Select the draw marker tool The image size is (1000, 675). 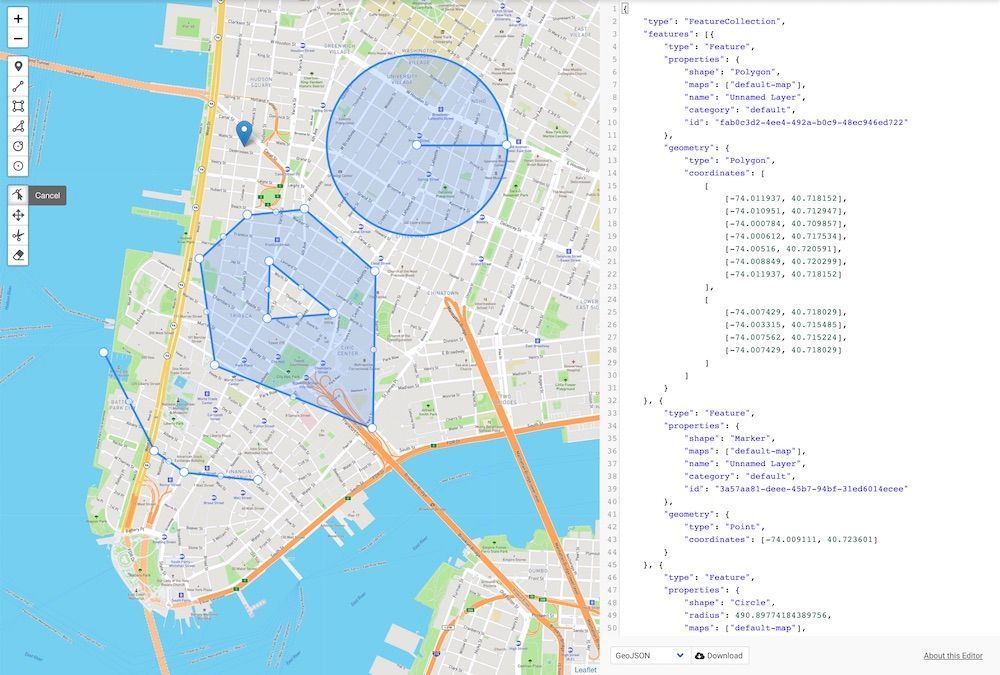18,67
